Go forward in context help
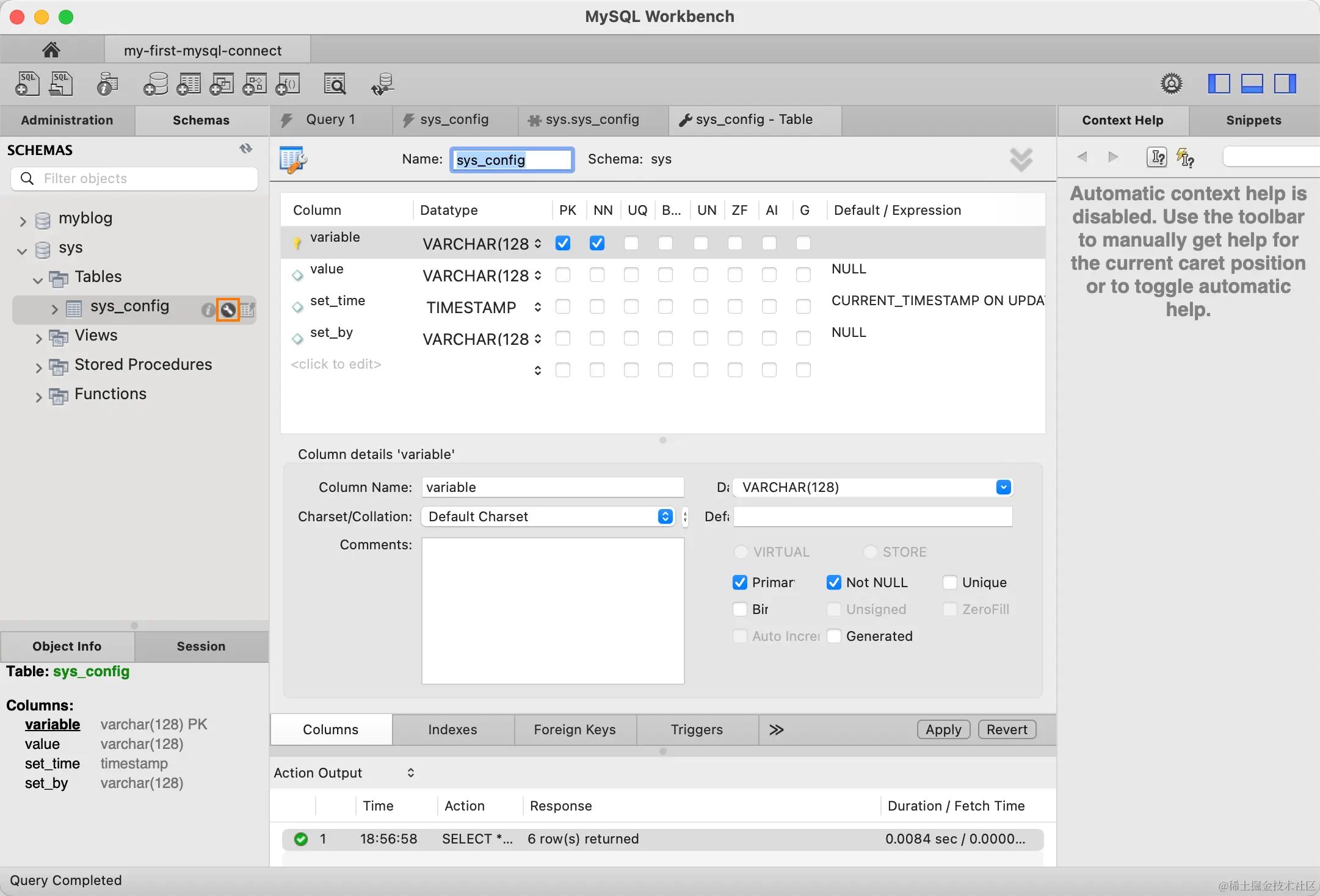Screen dimensions: 1320x896 pyautogui.click(x=1113, y=157)
